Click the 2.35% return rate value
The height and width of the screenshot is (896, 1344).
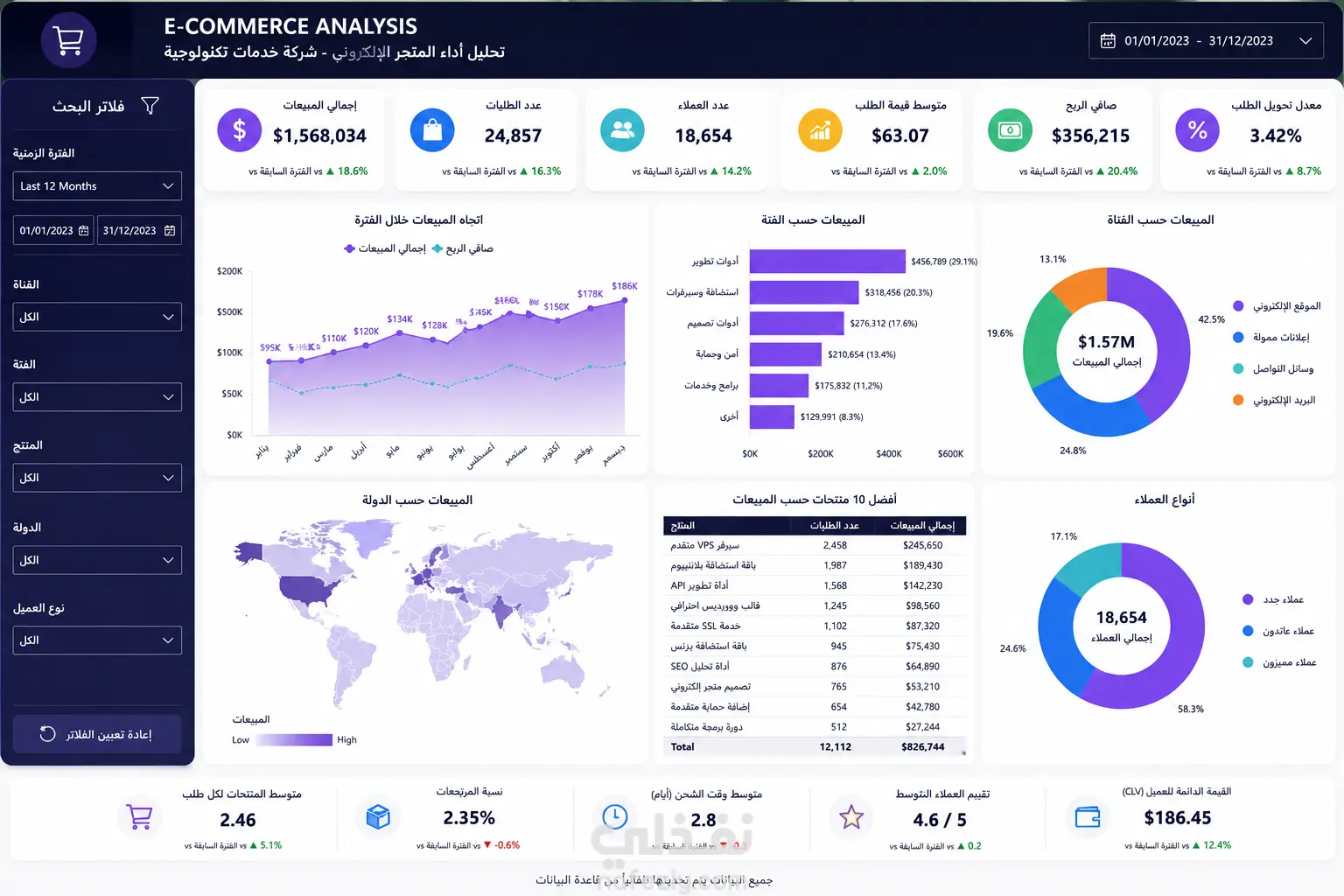(469, 818)
